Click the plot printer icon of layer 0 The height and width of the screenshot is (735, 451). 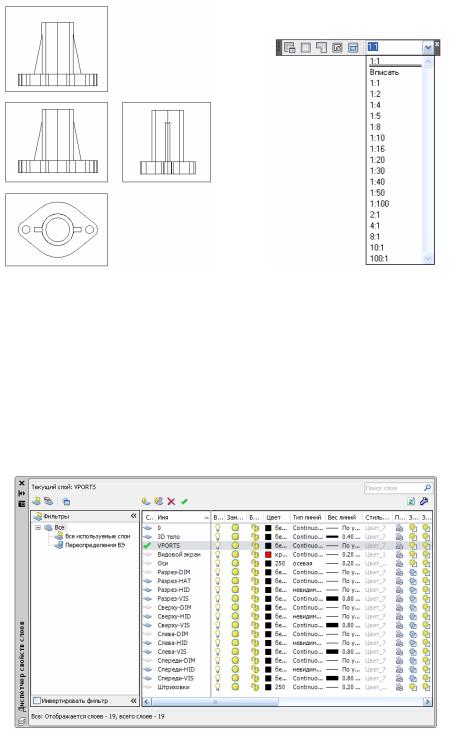coord(399,527)
